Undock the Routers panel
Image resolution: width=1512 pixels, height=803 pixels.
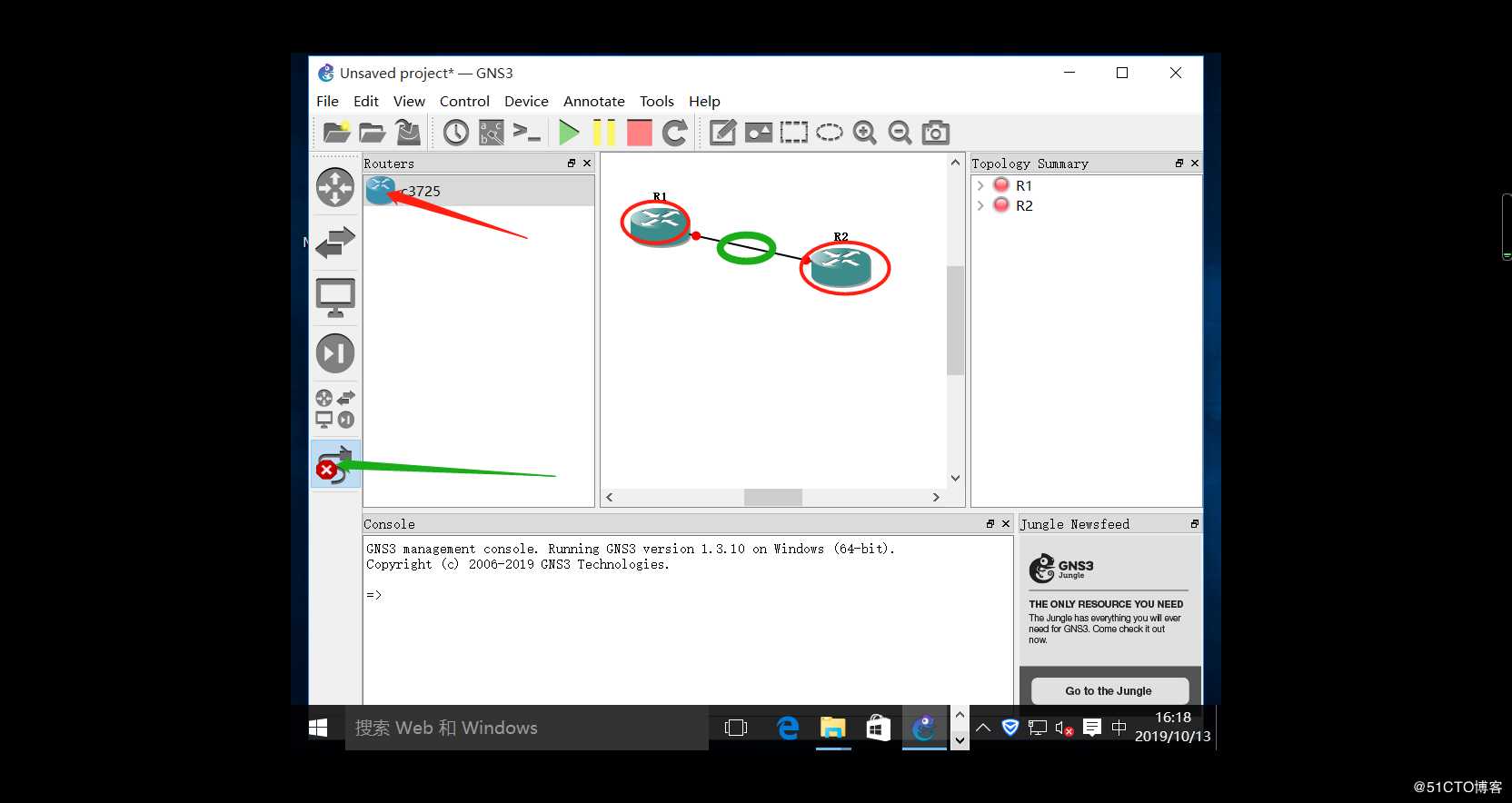click(572, 164)
